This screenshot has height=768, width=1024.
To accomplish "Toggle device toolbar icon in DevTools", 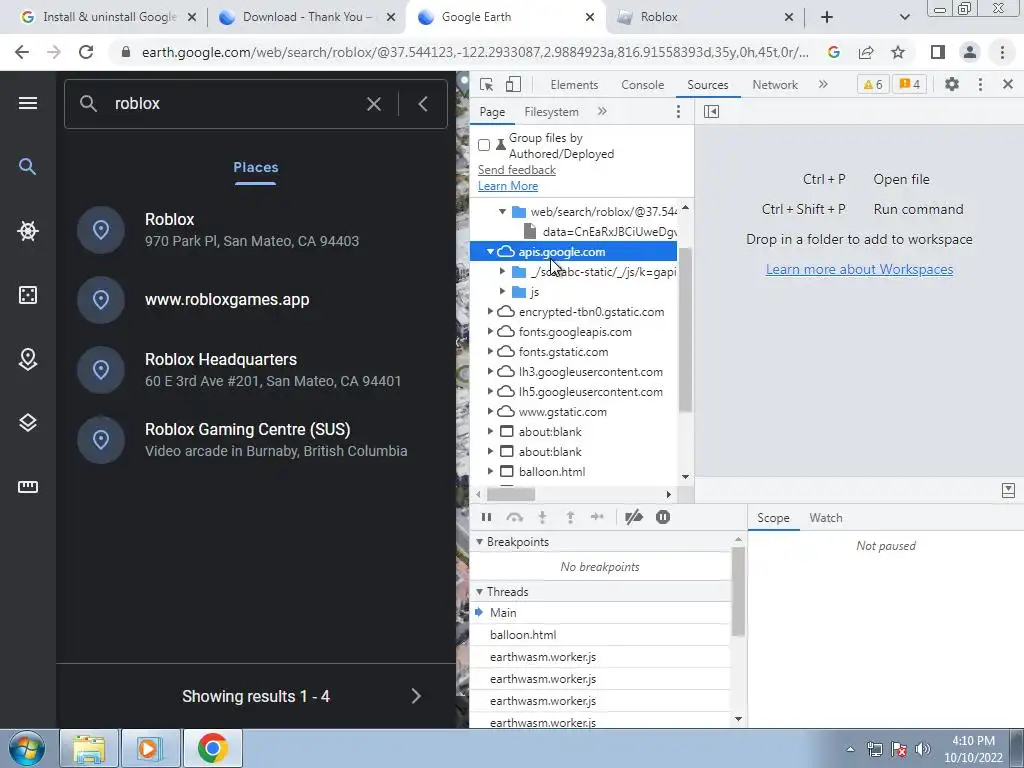I will (513, 84).
